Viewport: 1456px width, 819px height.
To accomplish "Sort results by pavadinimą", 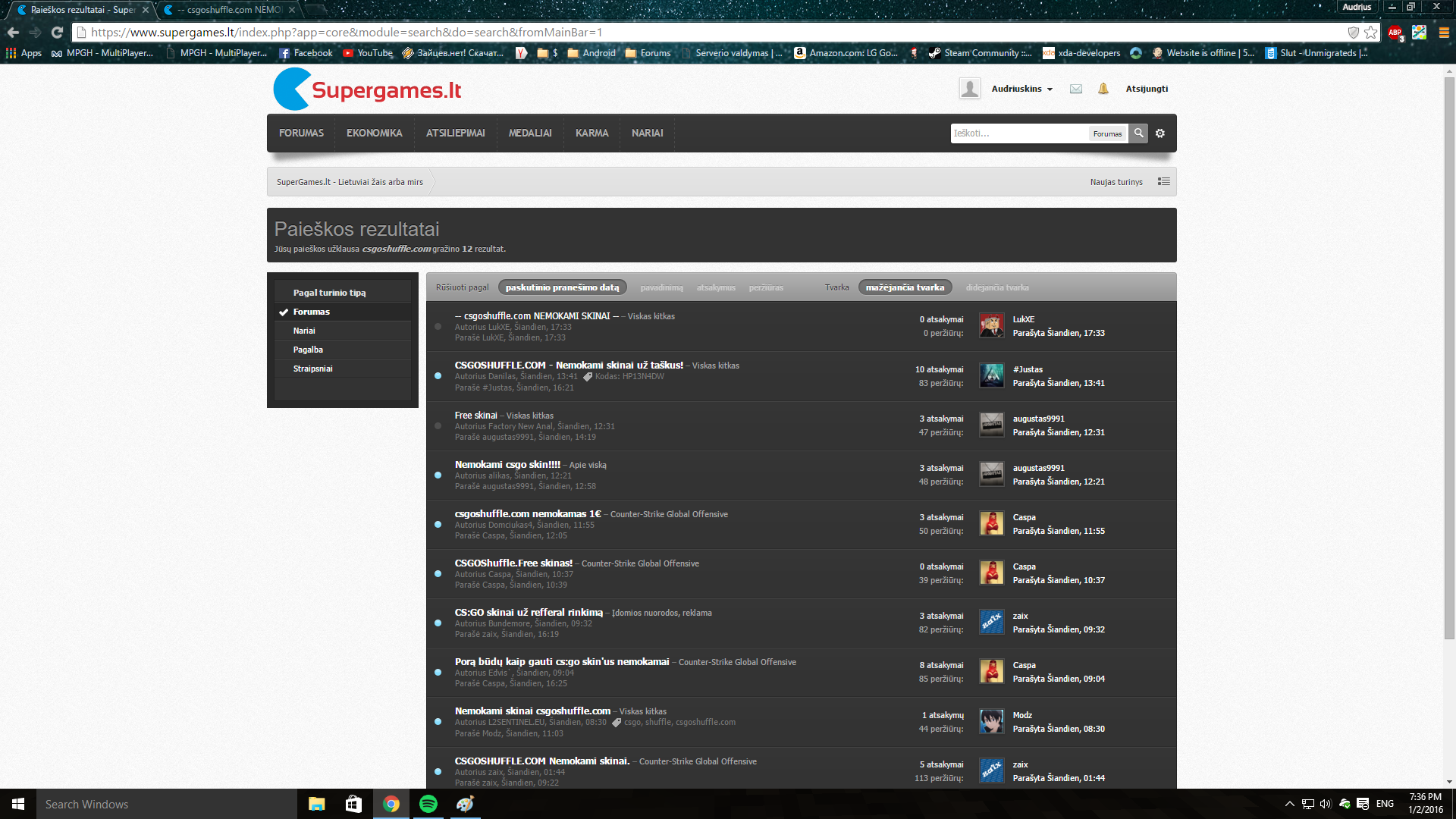I will click(x=661, y=287).
